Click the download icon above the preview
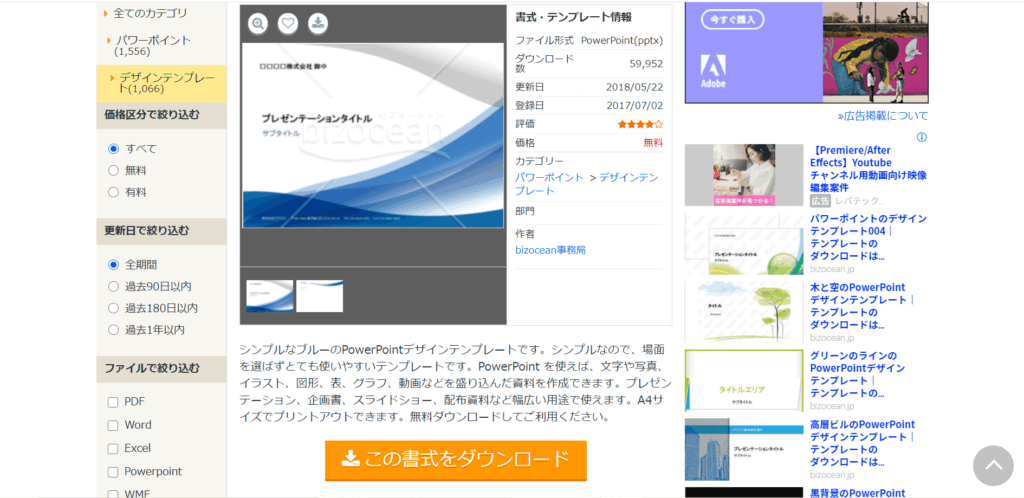The height and width of the screenshot is (498, 1024). point(317,24)
